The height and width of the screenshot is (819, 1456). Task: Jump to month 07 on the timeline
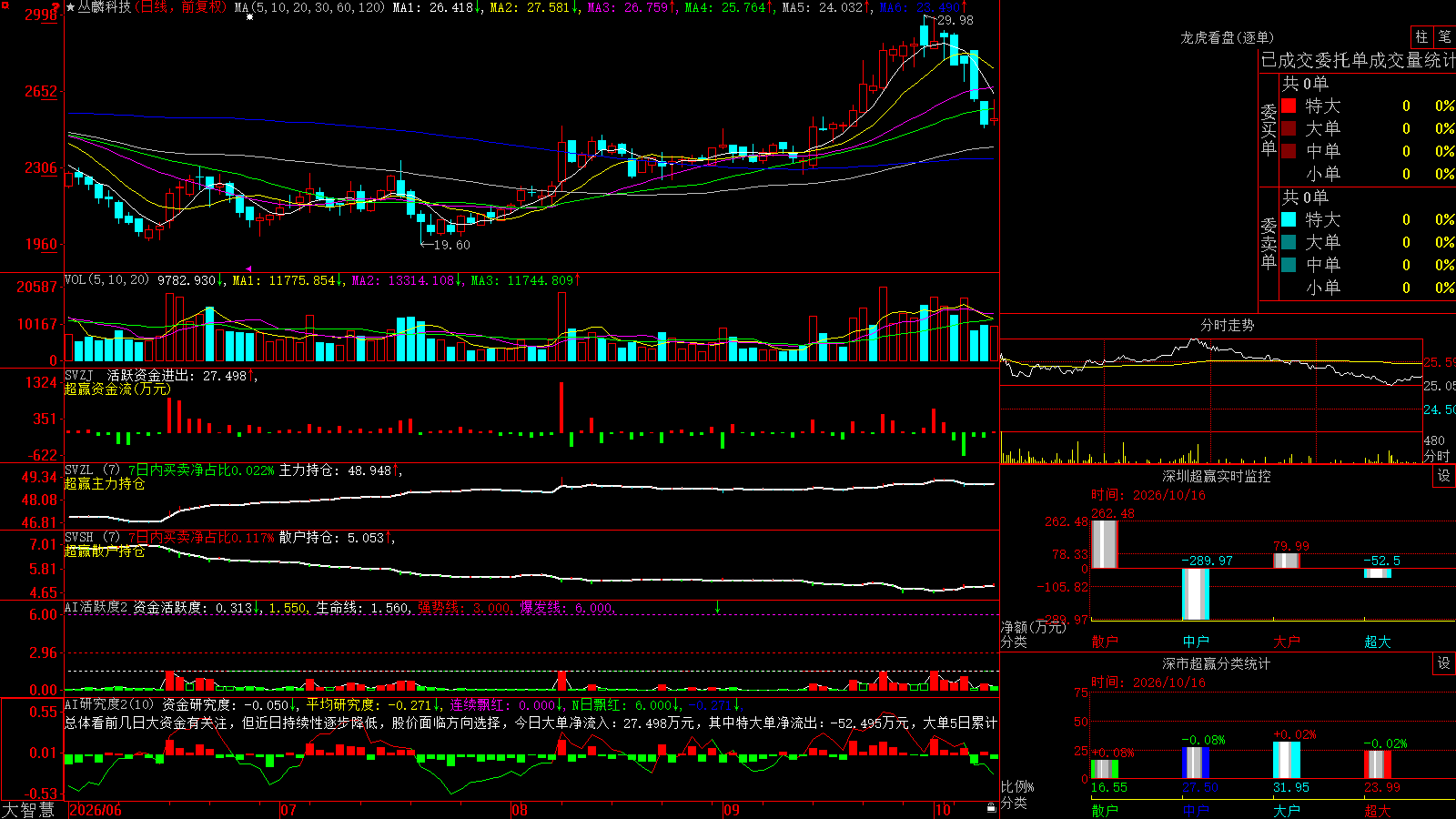(x=288, y=810)
